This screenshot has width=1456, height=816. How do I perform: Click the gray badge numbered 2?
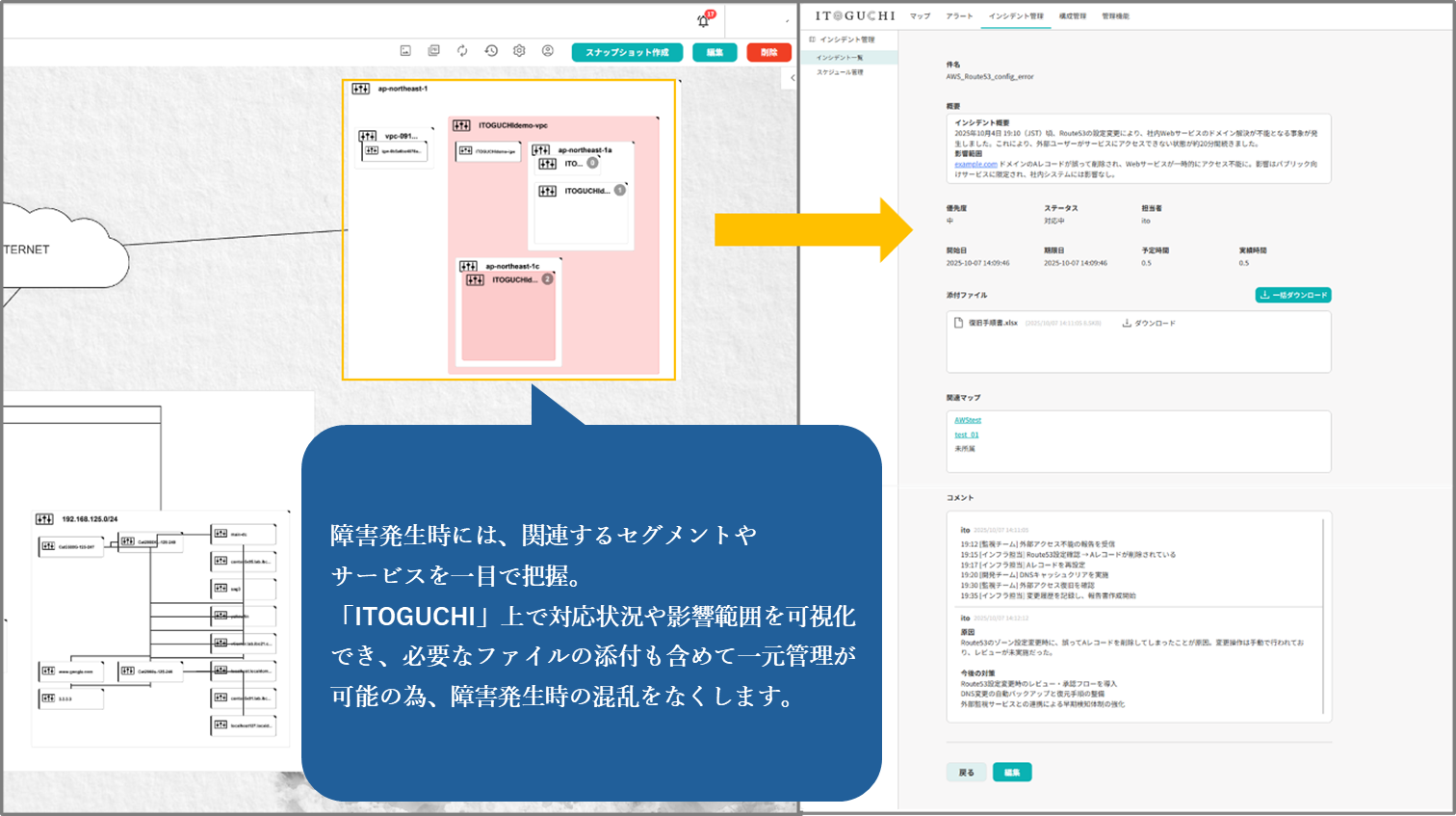tap(547, 279)
